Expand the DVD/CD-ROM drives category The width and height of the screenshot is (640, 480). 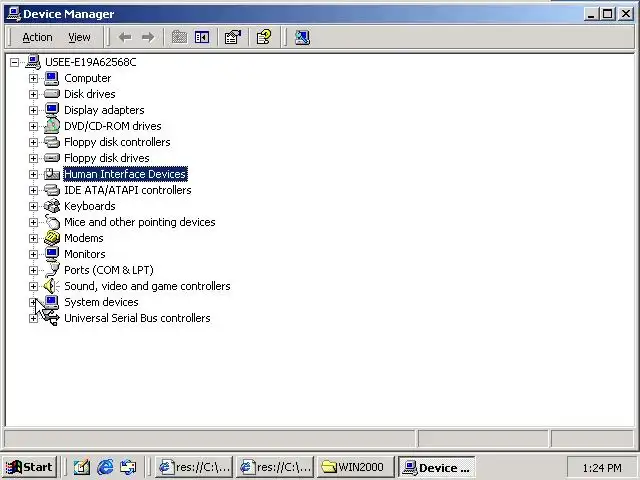coord(33,126)
